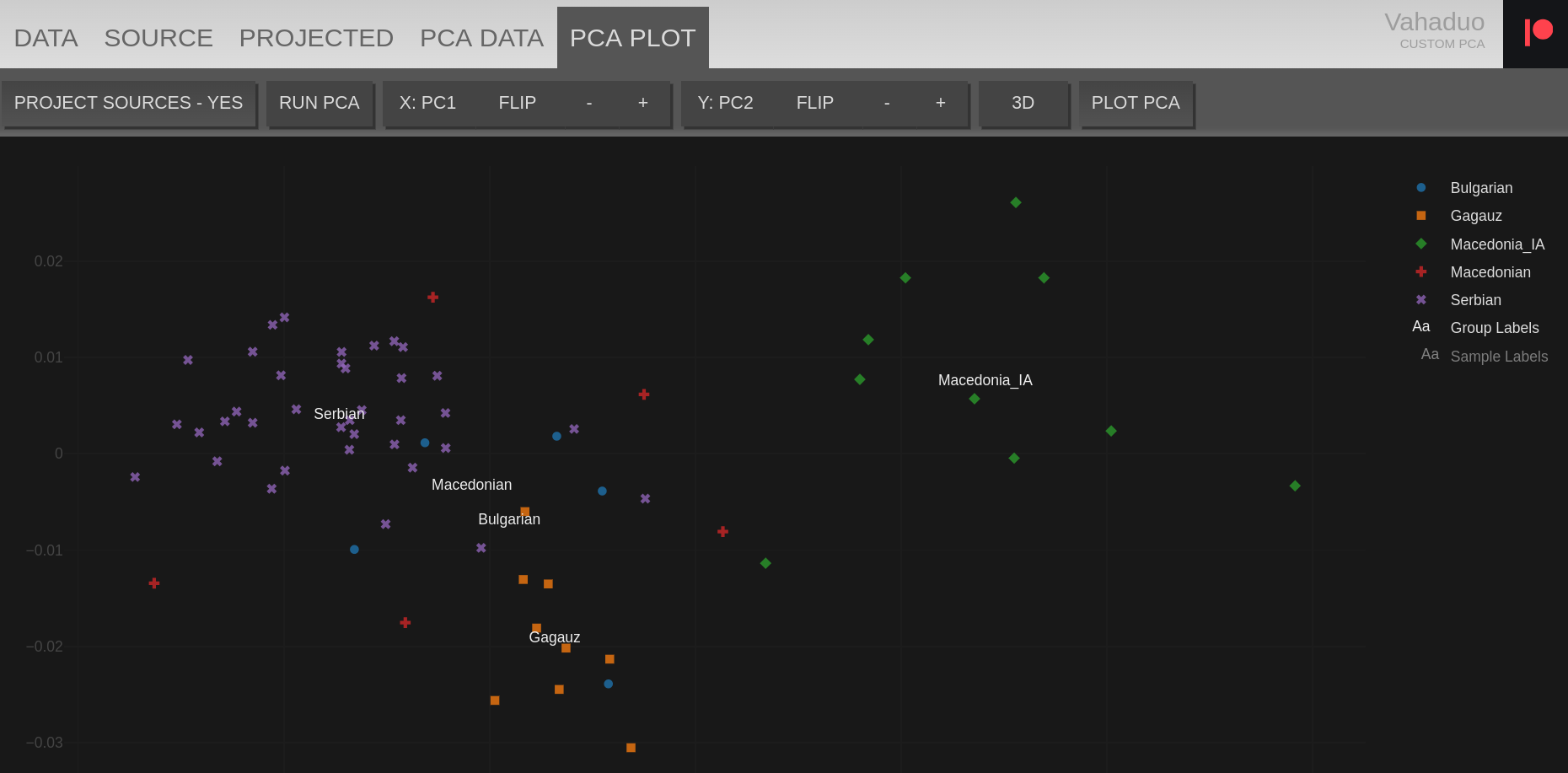Toggle Bulgarian blue circle legend marker

tap(1421, 188)
